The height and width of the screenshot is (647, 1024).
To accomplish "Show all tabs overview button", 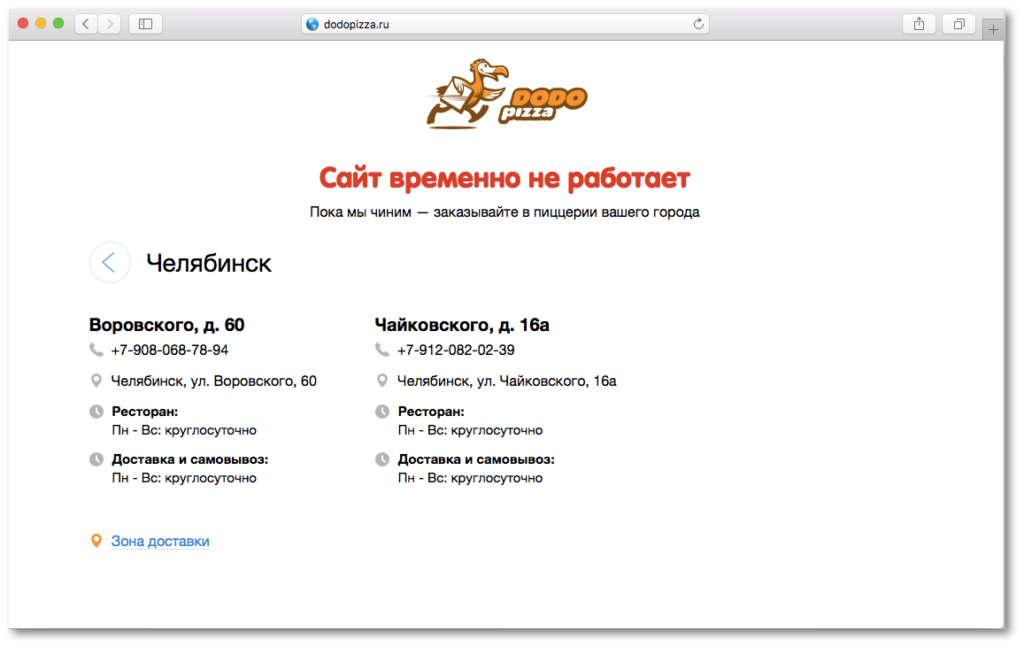I will point(959,24).
